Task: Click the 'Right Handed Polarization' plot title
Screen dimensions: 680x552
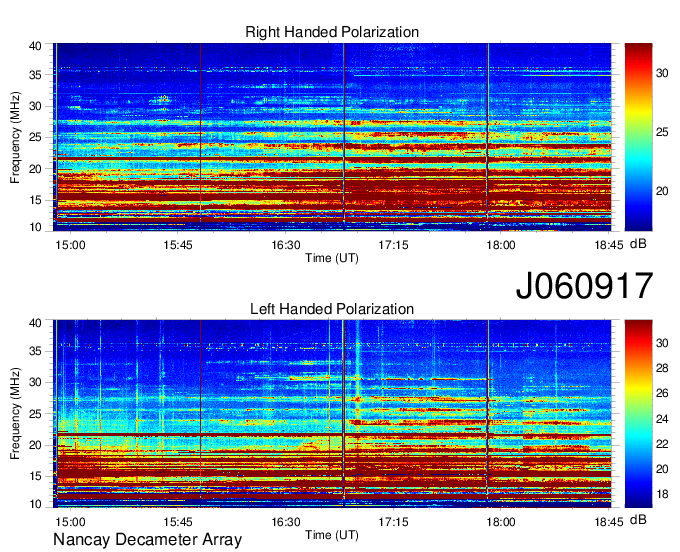Action: 332,32
